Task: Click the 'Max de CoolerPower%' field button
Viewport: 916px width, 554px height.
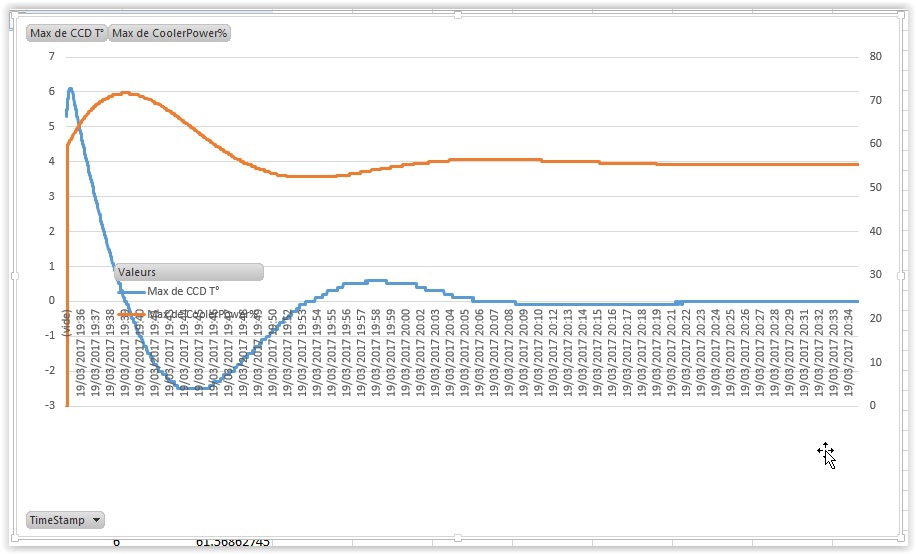Action: point(169,33)
